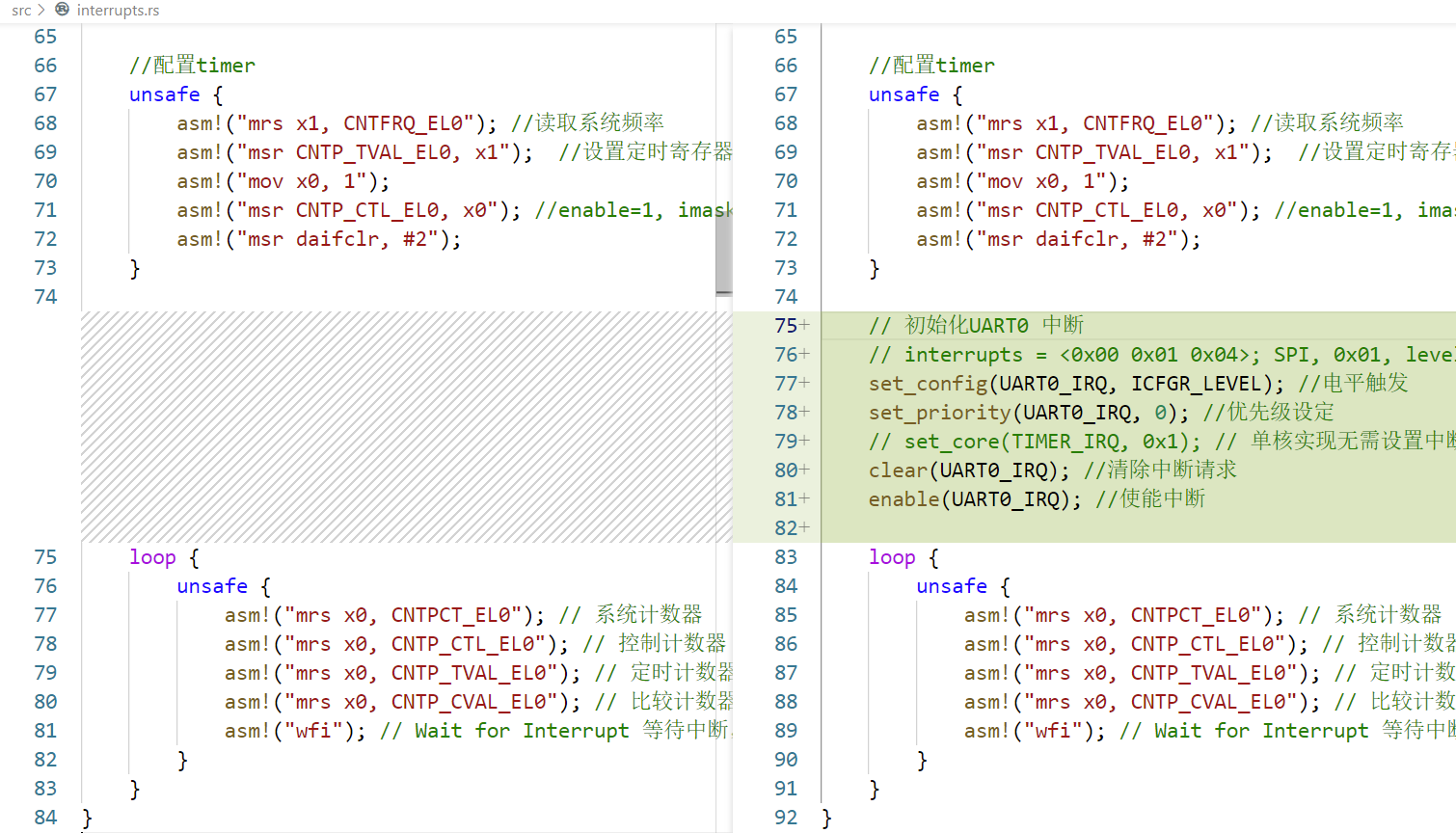Click the plus marker beside added line 80

click(804, 470)
